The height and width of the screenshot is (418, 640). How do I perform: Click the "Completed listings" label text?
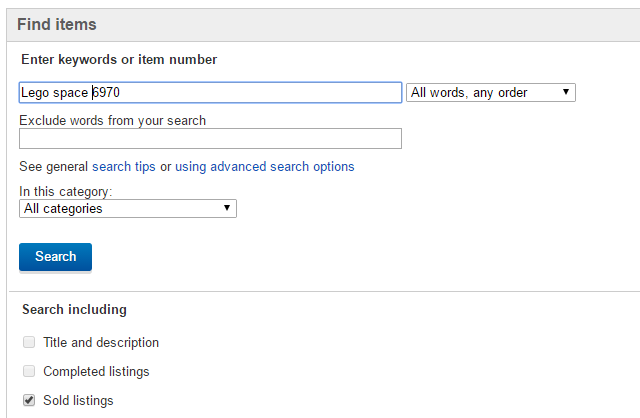[96, 372]
